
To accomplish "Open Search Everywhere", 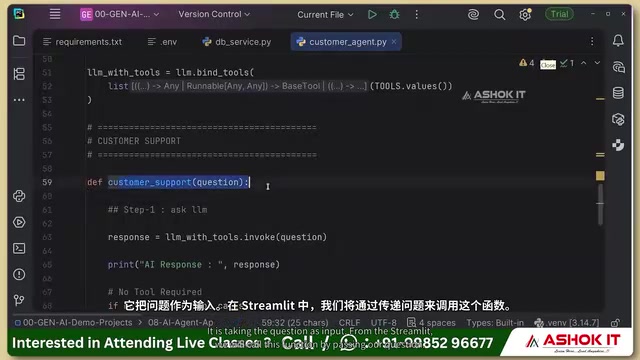I will pos(499,15).
